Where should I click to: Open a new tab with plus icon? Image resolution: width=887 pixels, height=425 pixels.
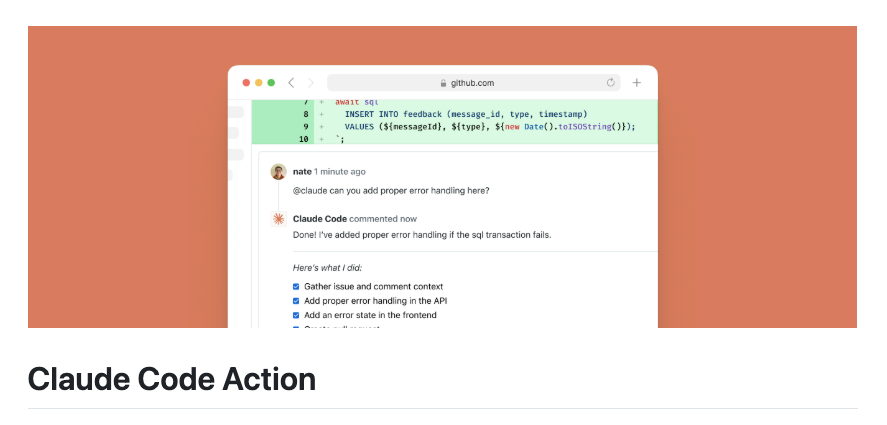point(637,83)
